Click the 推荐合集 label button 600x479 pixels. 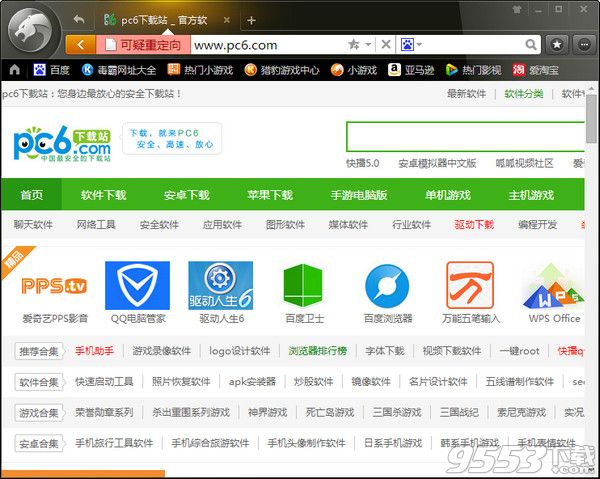[39, 351]
